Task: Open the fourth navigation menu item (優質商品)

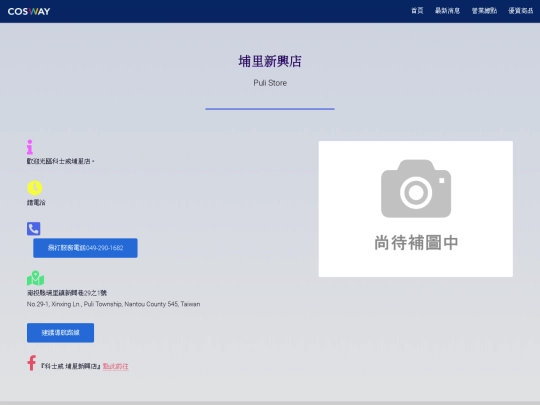Action: coord(521,11)
